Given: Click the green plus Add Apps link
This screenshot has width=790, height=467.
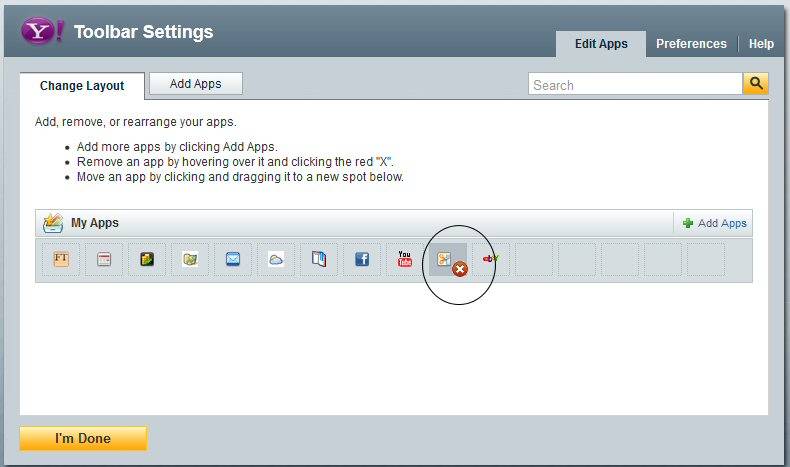Looking at the screenshot, I should (x=714, y=223).
